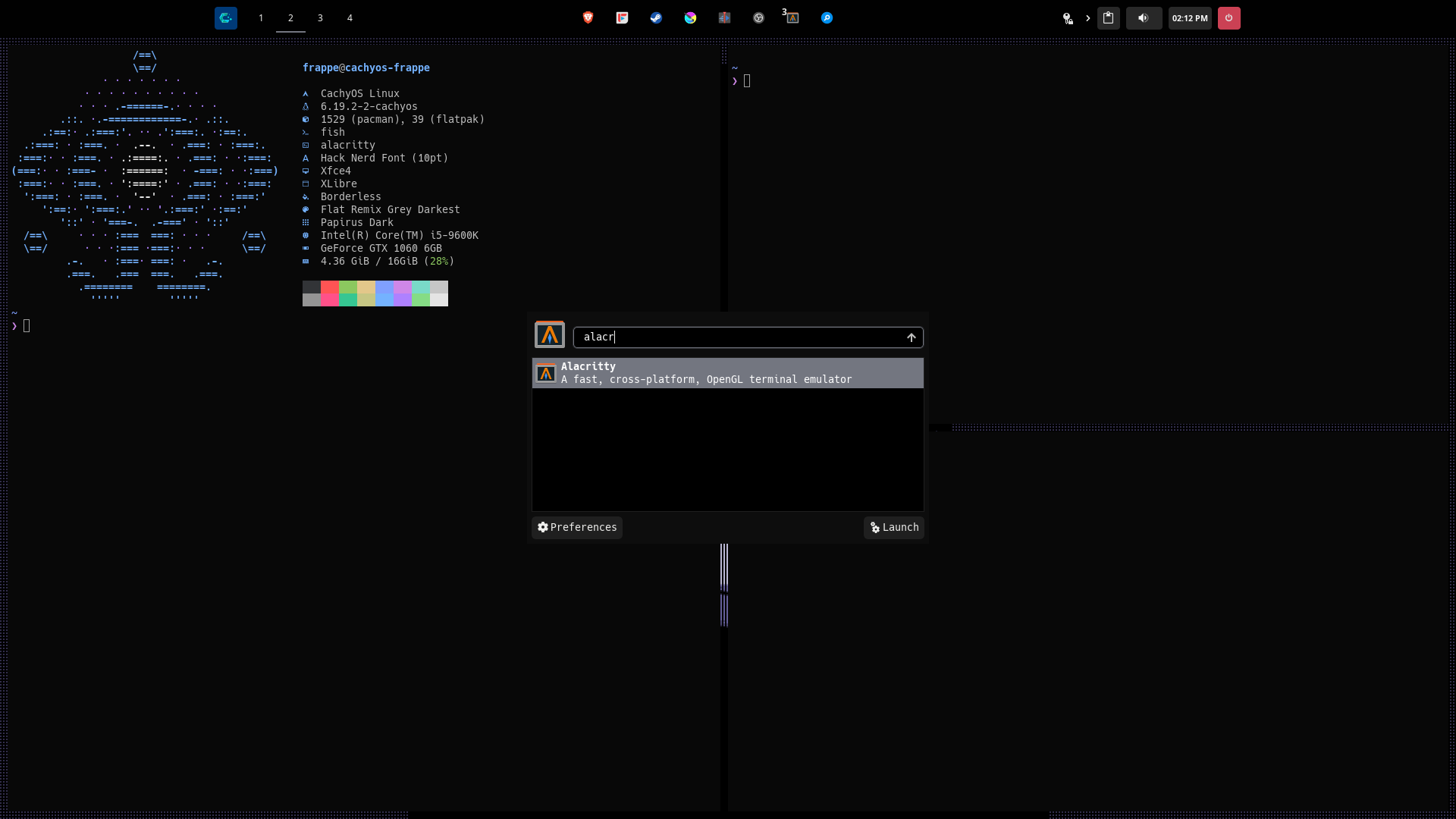Open launcher Preferences

577,527
